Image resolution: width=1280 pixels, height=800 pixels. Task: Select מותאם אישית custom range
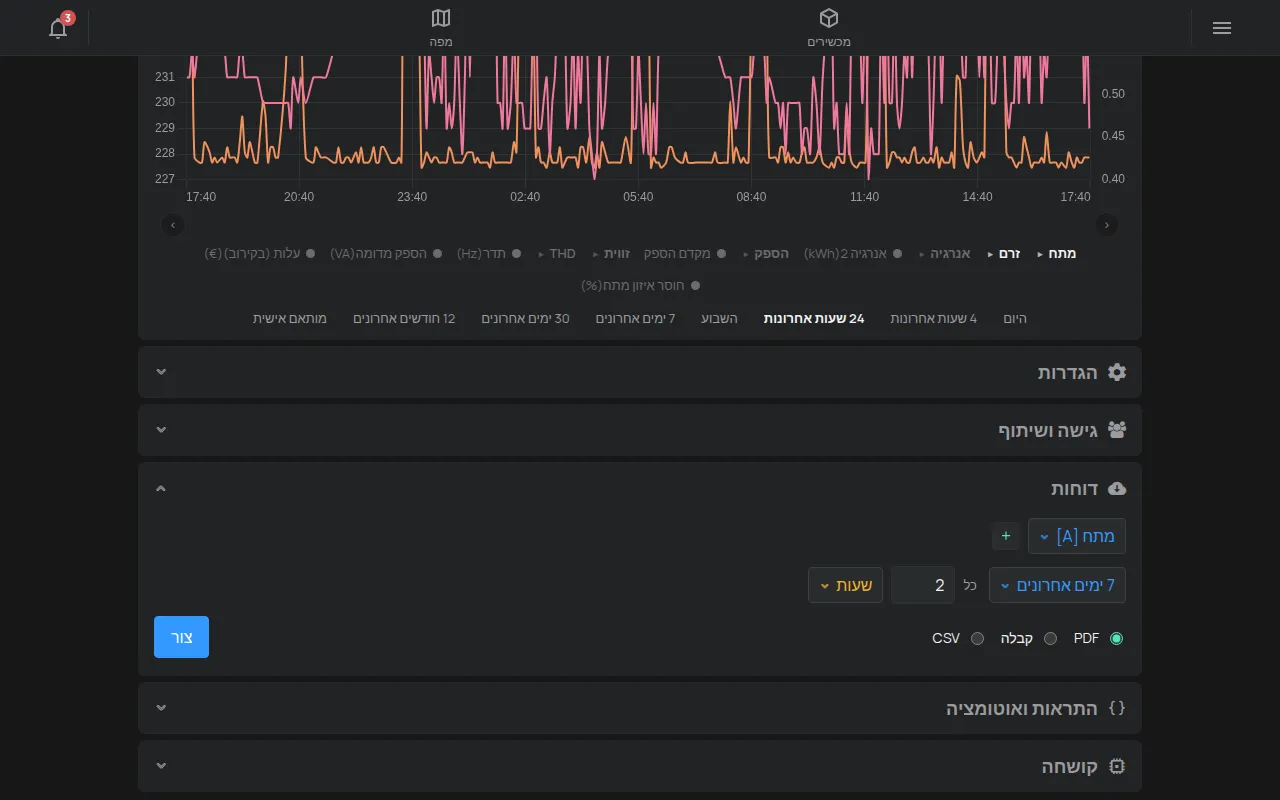coord(290,319)
